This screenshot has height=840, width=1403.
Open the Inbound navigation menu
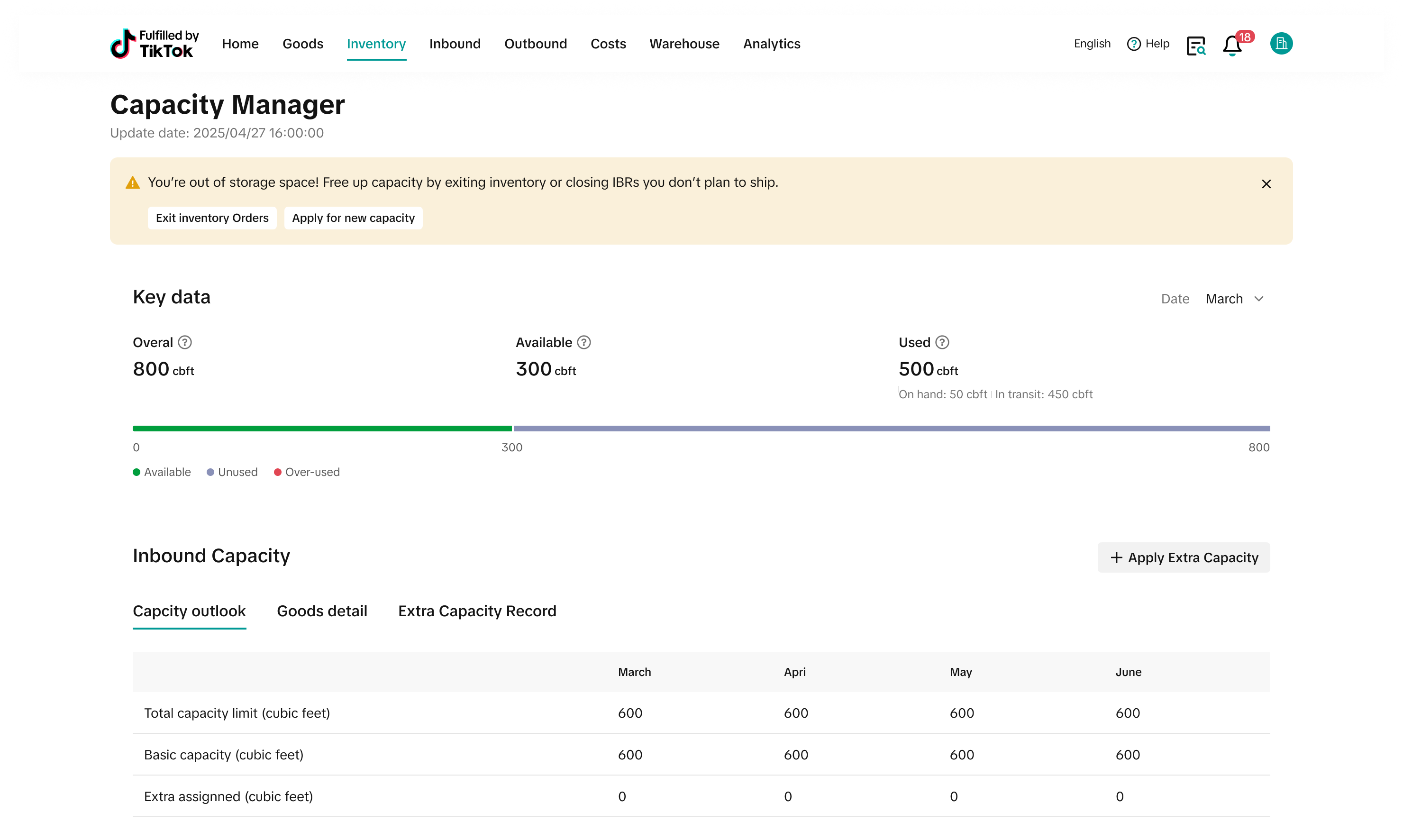(455, 44)
